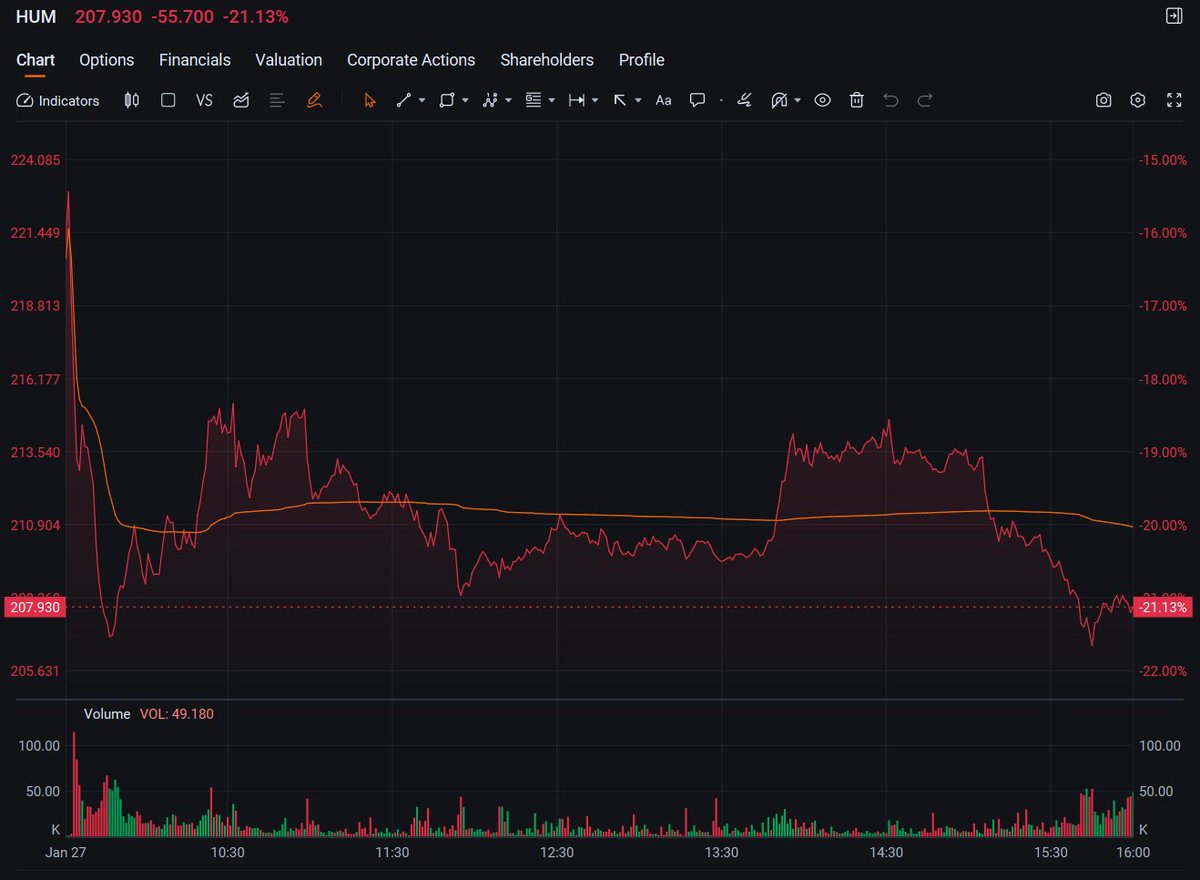Viewport: 1200px width, 880px height.
Task: Click the VOL: 49.180 value
Action: 177,714
